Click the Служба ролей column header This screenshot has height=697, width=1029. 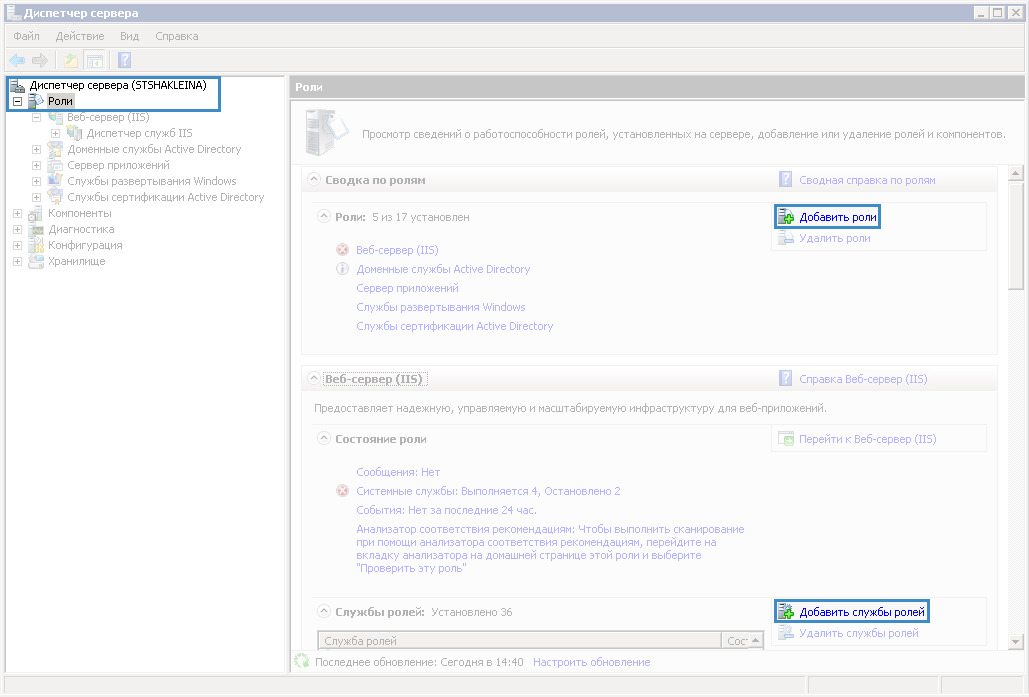[518, 641]
